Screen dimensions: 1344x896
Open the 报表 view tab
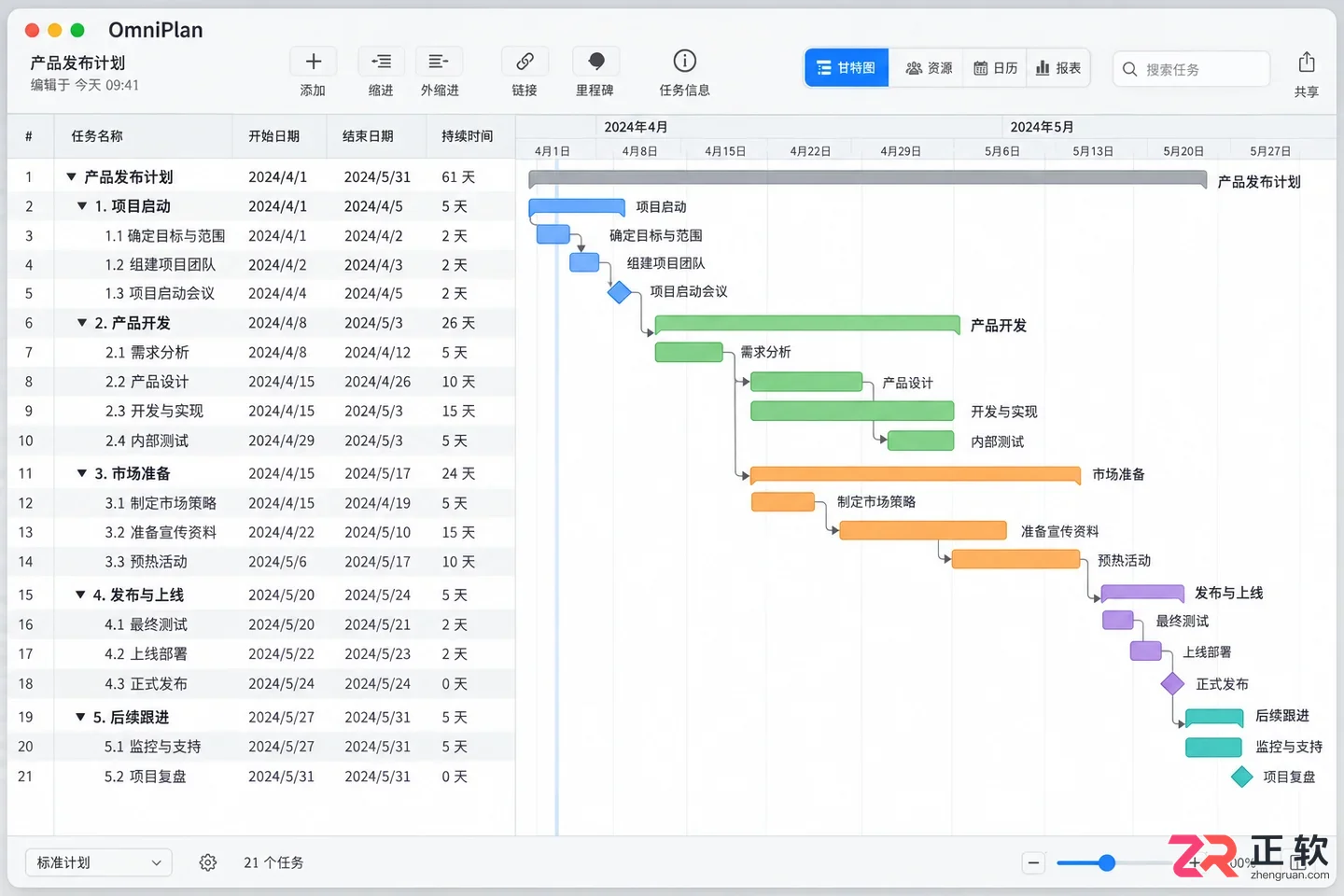point(1058,68)
